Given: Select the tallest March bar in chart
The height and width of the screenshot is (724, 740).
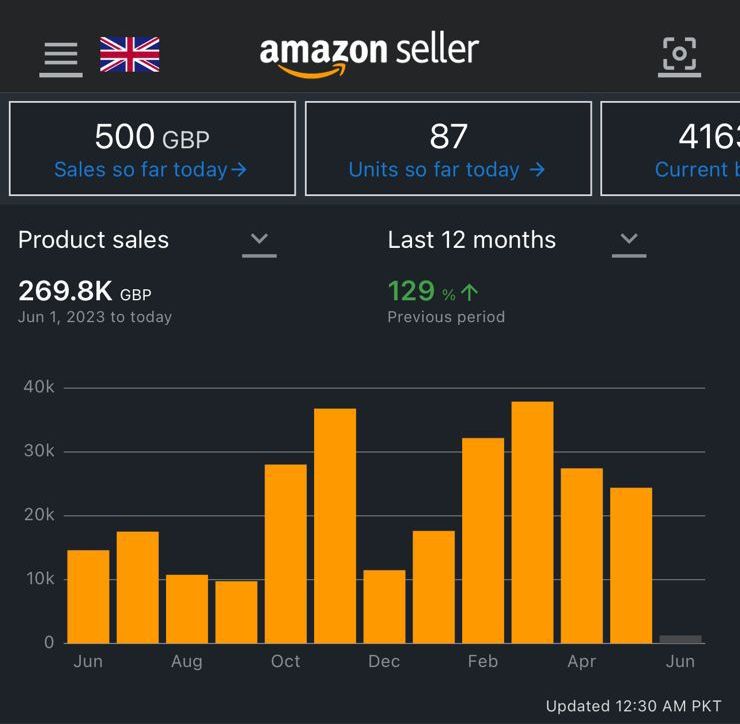Looking at the screenshot, I should pos(532,522).
